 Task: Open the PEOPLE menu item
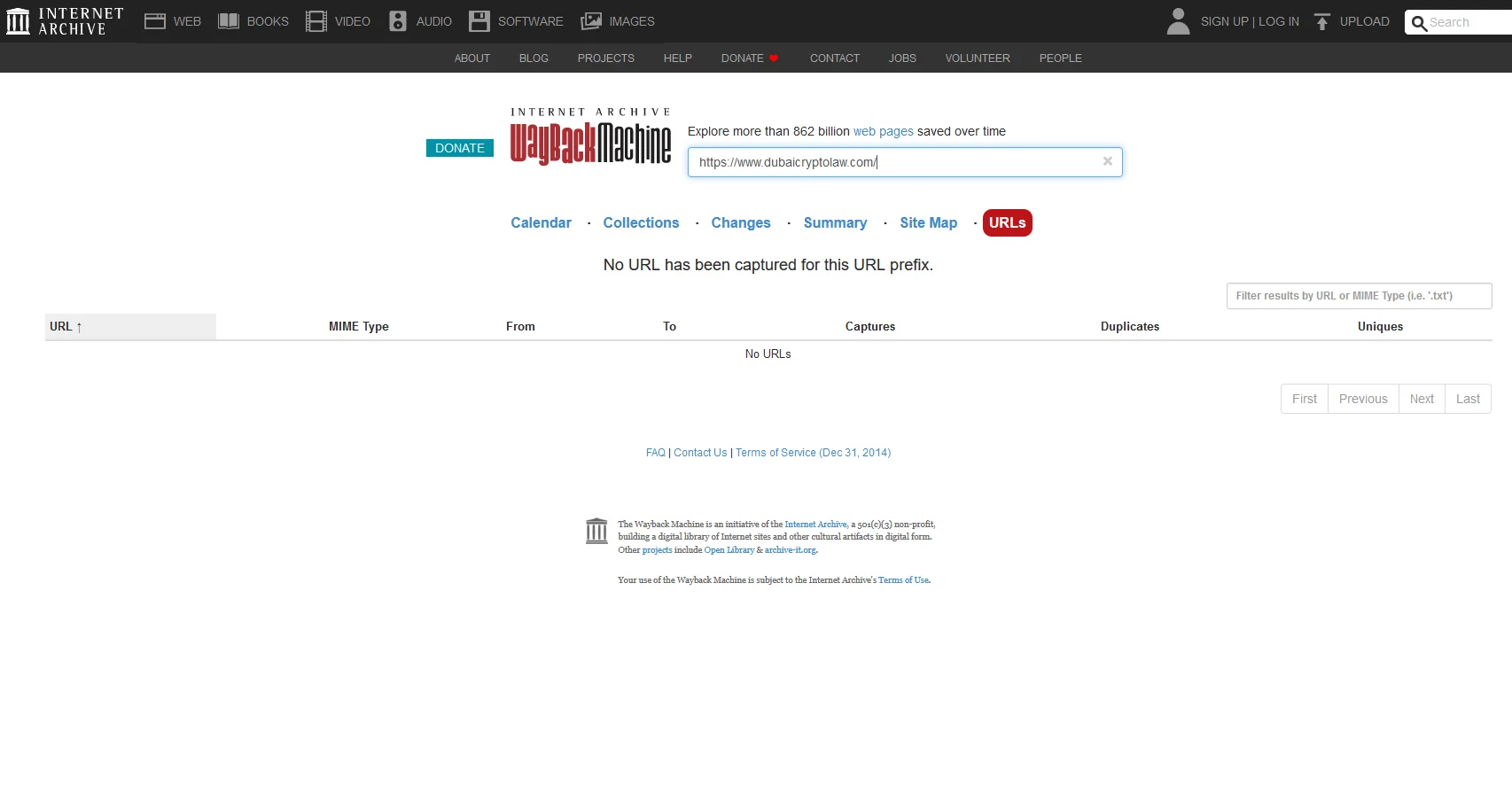(1061, 58)
